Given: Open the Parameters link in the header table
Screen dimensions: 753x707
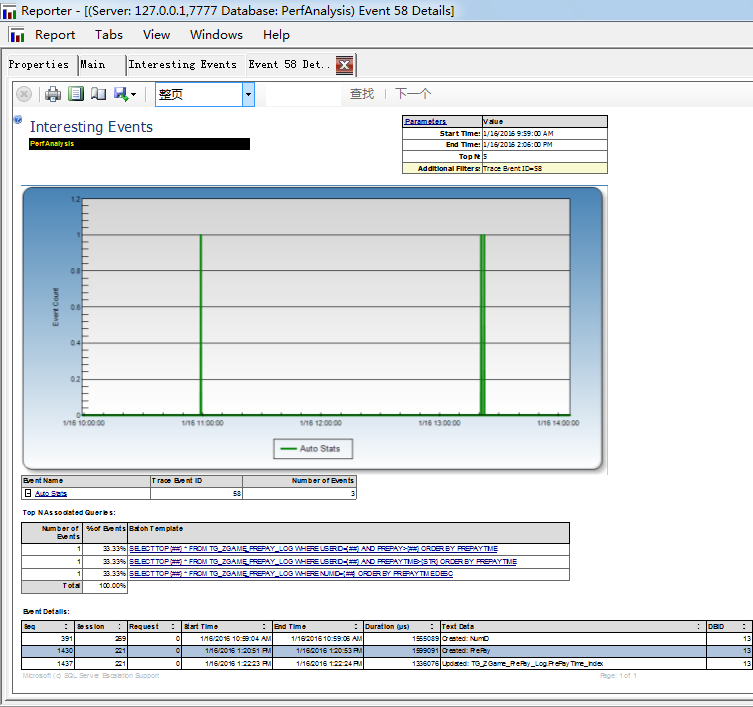Looking at the screenshot, I should pyautogui.click(x=425, y=122).
